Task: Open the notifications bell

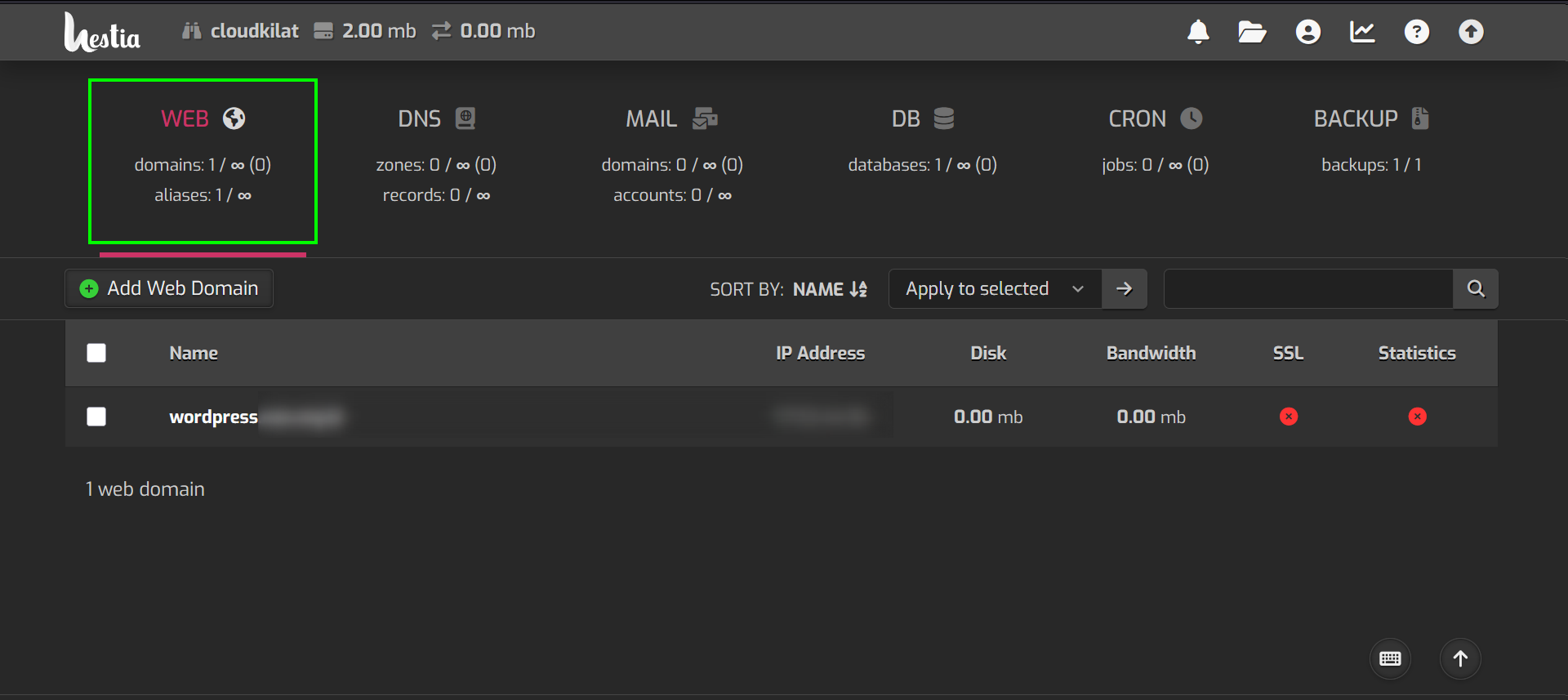Action: pos(1198,32)
